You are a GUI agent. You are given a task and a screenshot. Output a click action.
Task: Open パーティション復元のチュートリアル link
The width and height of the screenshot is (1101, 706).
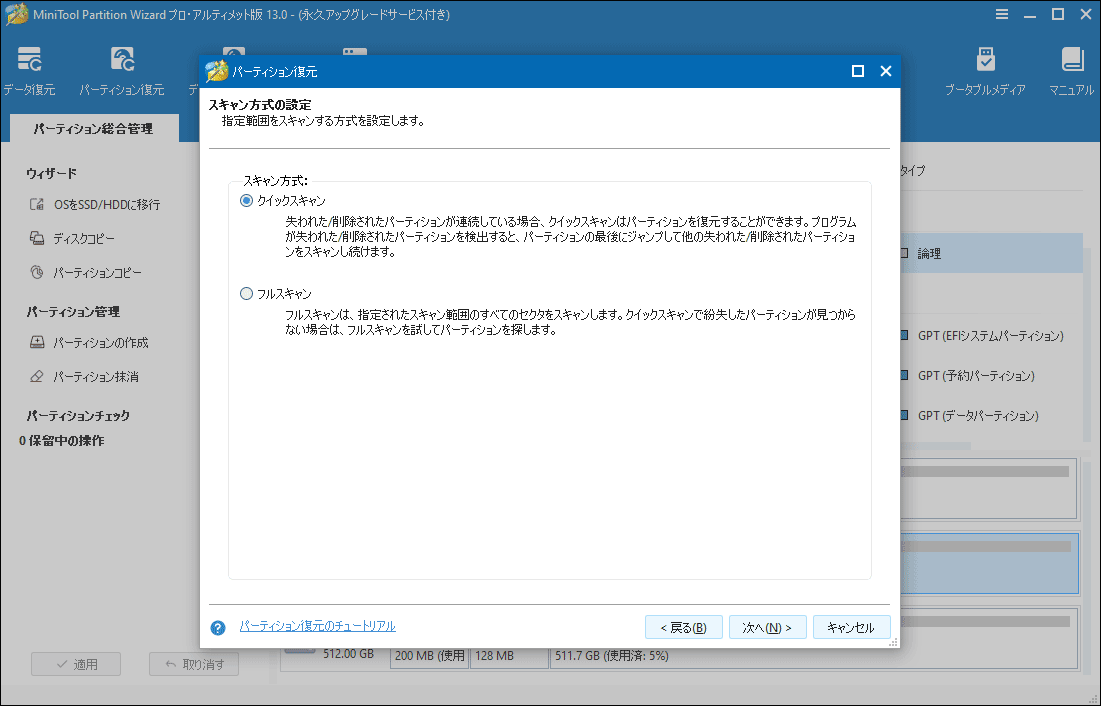point(317,625)
